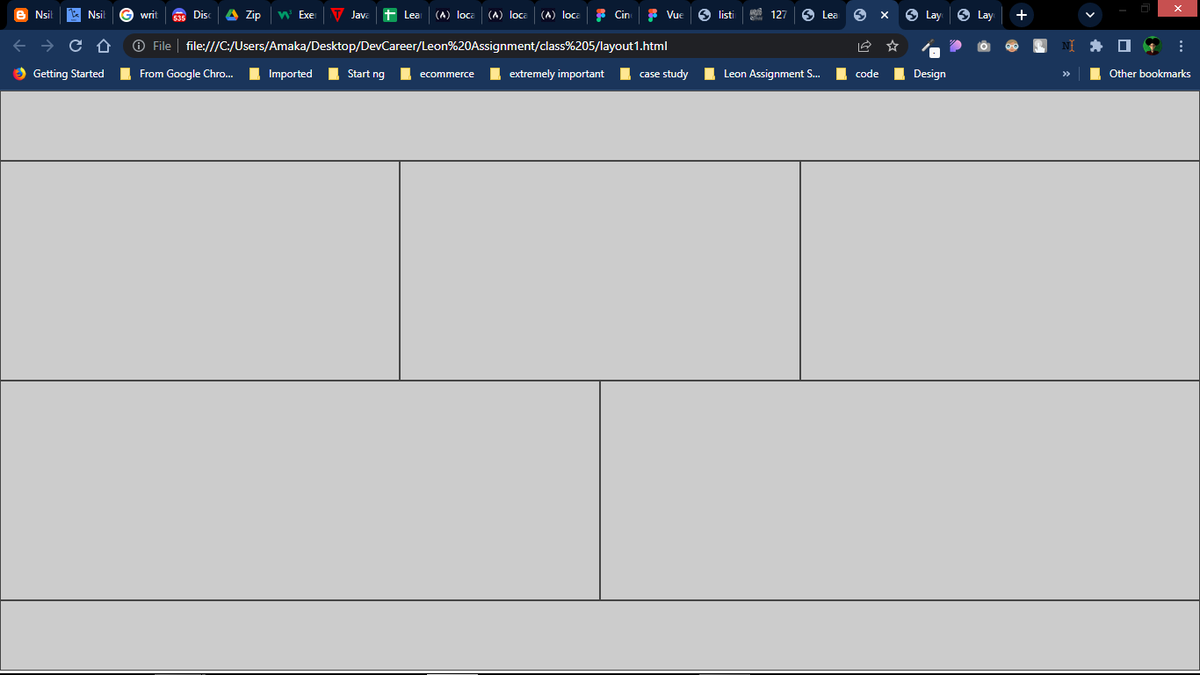Open the ecommerce bookmark folder
This screenshot has width=1200, height=675.
pos(438,74)
